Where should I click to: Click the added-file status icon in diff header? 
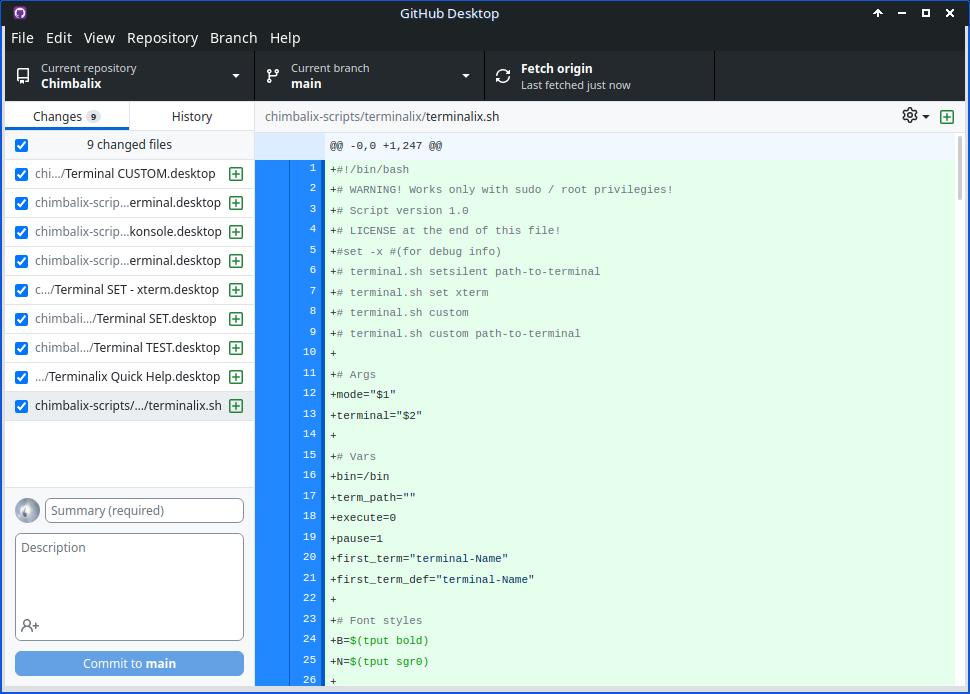947,117
